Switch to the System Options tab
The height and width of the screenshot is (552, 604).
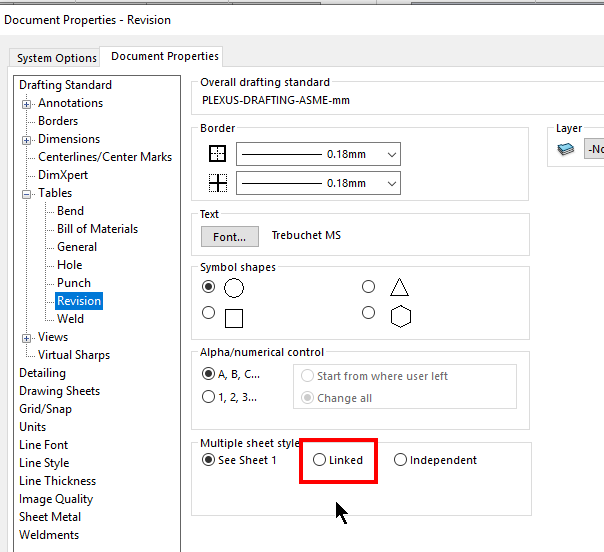pos(56,58)
